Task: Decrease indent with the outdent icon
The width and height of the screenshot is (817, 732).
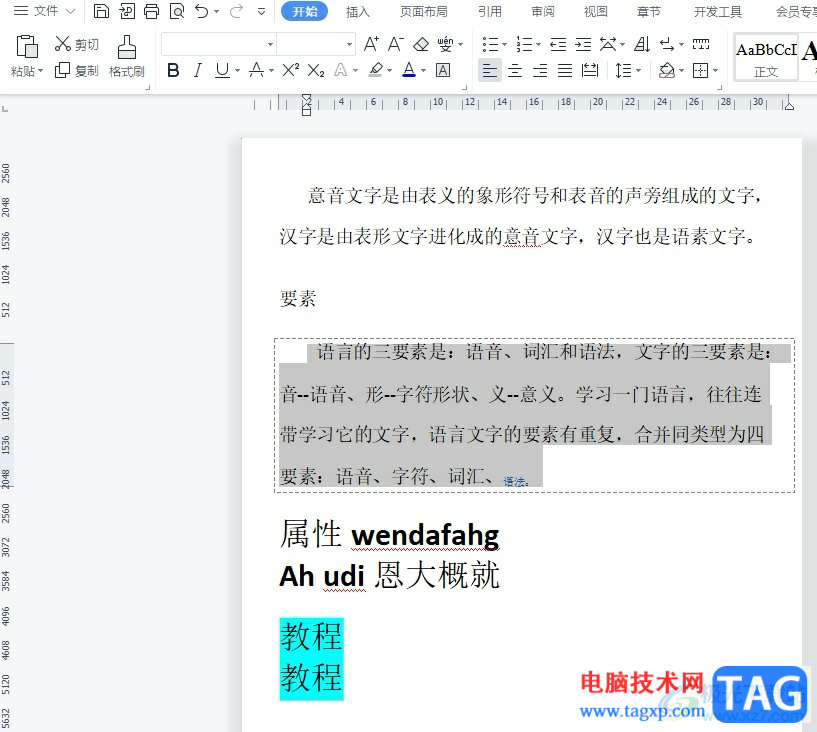Action: 558,44
